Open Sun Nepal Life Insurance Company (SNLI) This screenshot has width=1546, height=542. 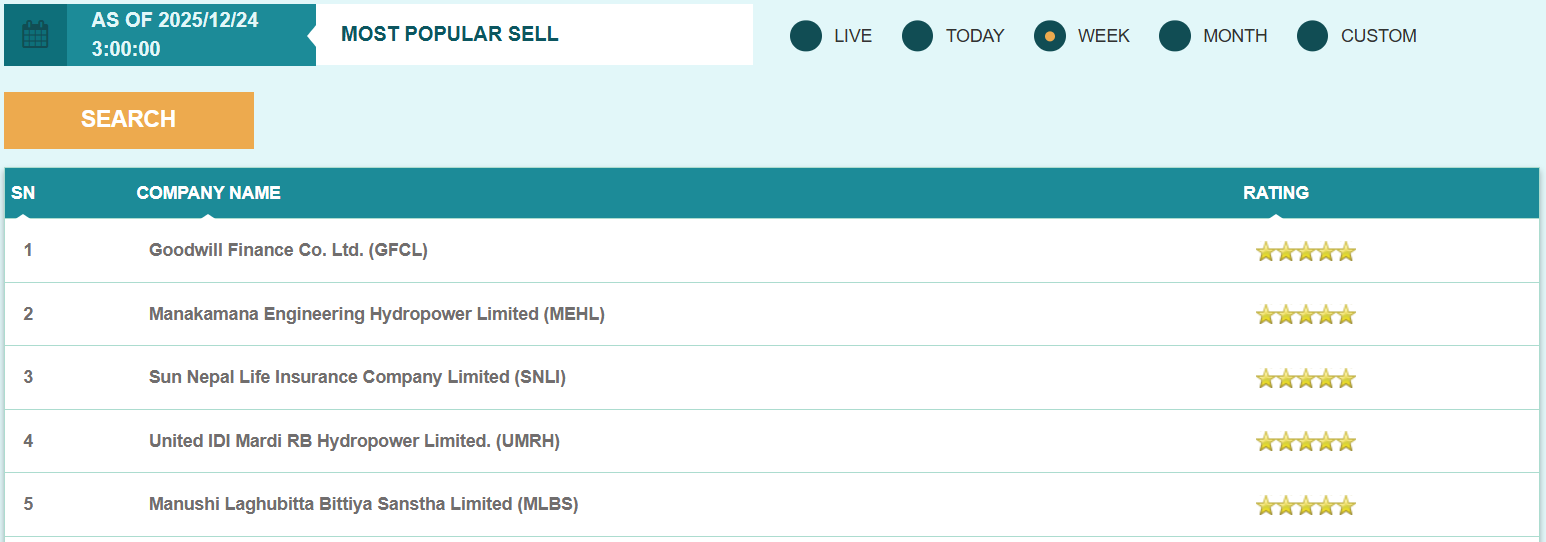[x=357, y=377]
